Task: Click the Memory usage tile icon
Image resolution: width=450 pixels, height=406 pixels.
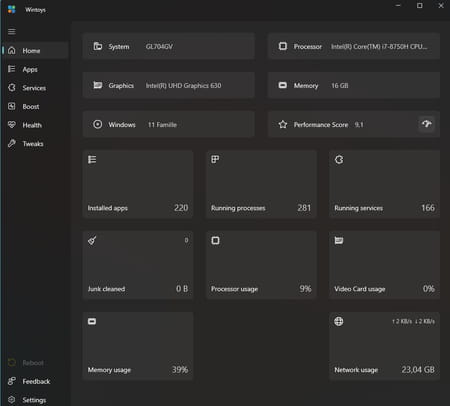Action: 92,321
